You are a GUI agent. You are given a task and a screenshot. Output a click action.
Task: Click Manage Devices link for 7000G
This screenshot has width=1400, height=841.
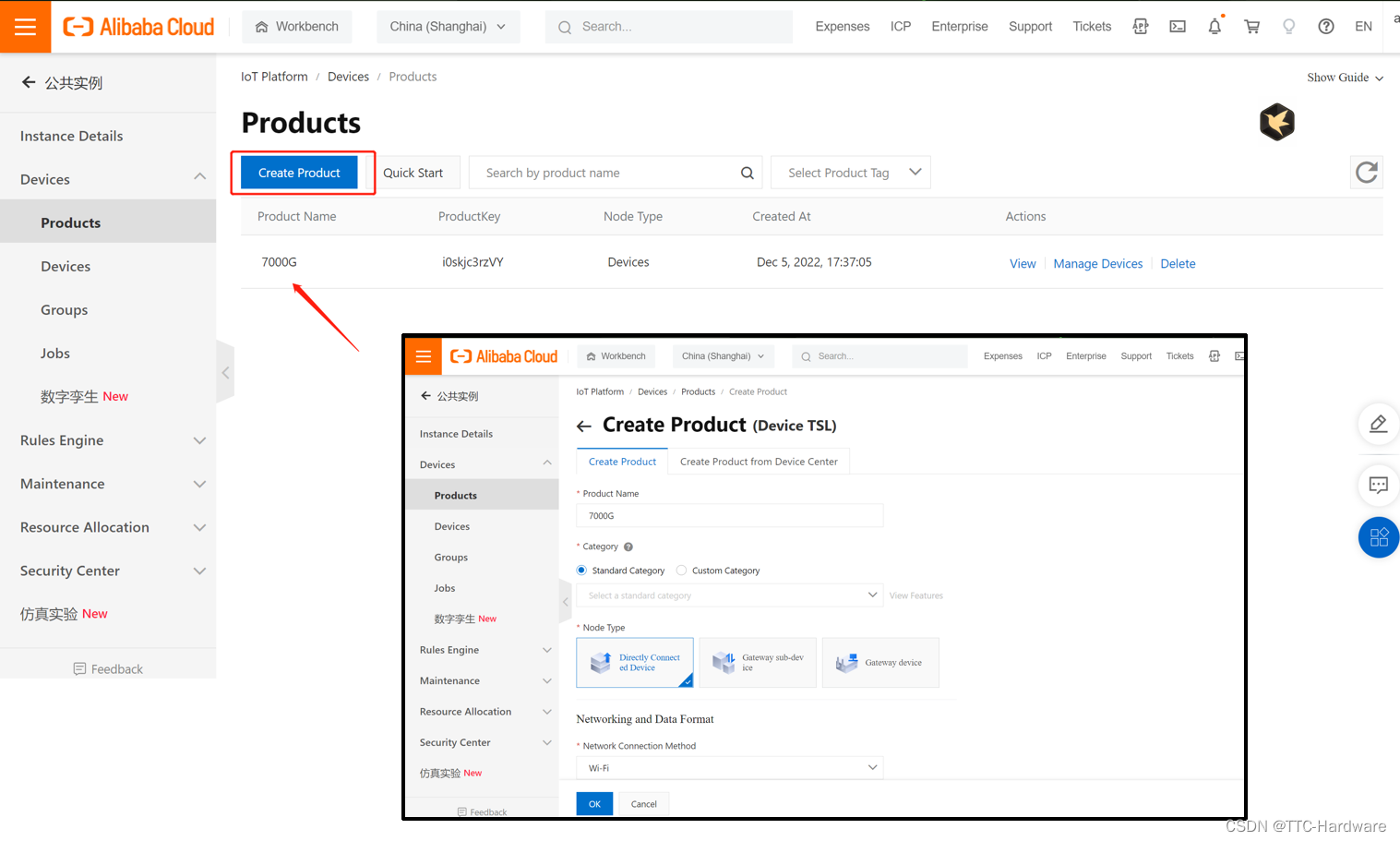pos(1098,263)
